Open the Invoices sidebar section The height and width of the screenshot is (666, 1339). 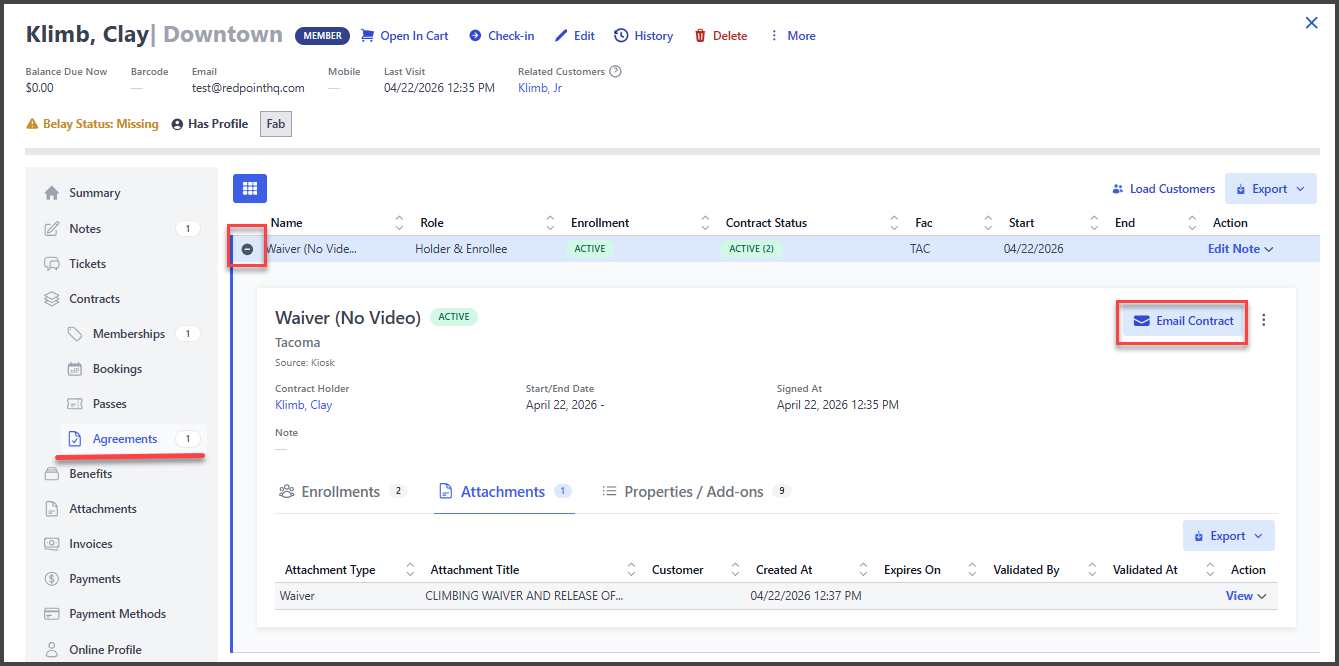[90, 544]
